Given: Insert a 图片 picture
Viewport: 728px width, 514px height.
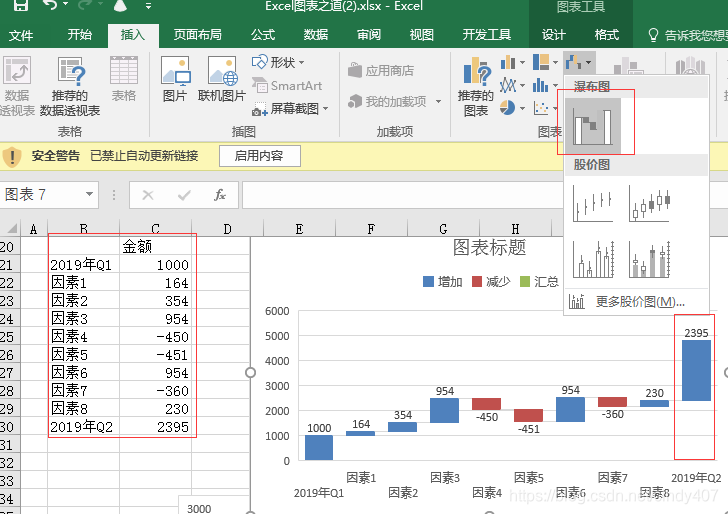Looking at the screenshot, I should pyautogui.click(x=175, y=79).
